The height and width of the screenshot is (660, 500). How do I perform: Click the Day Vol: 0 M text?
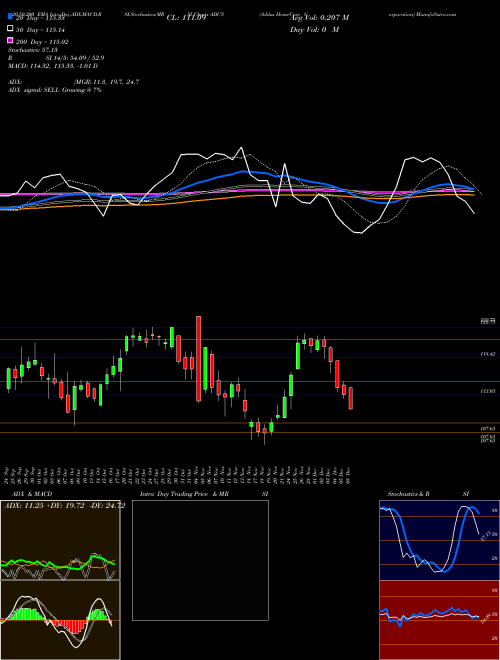314,29
